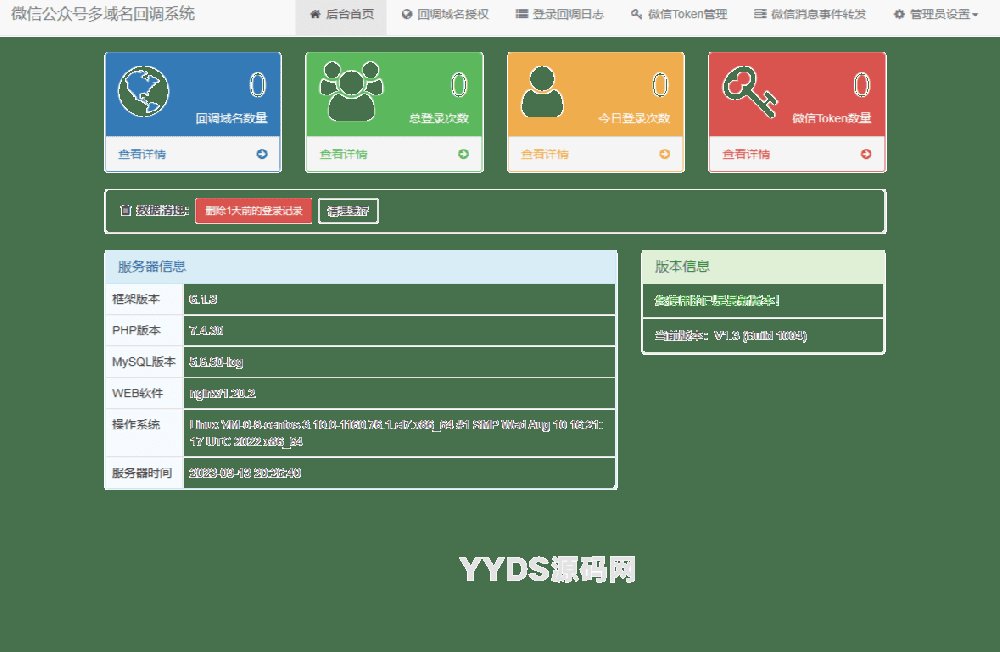Open the 后台首页 home tab
1000x652 pixels.
click(x=341, y=14)
